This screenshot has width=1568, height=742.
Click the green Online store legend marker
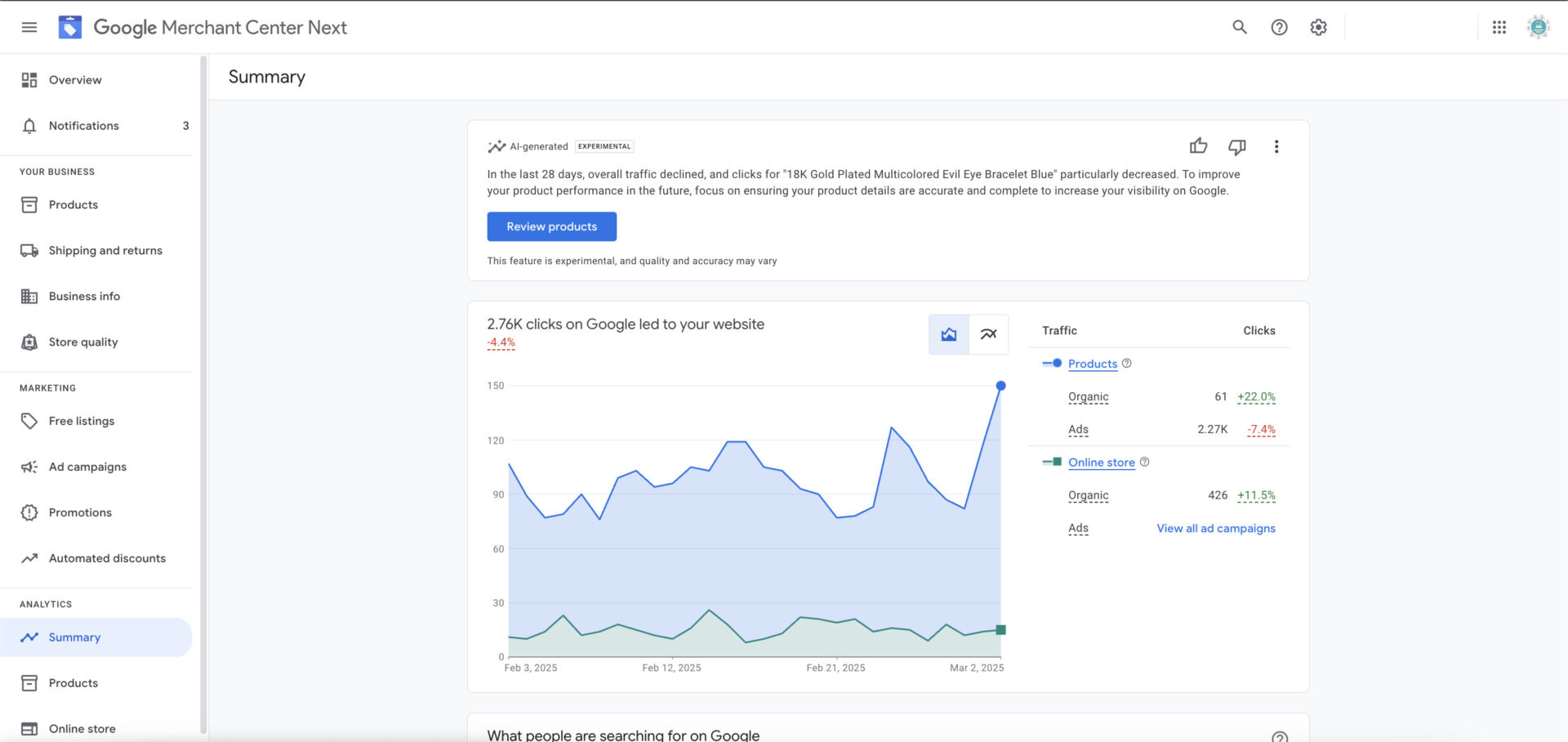pyautogui.click(x=1052, y=462)
